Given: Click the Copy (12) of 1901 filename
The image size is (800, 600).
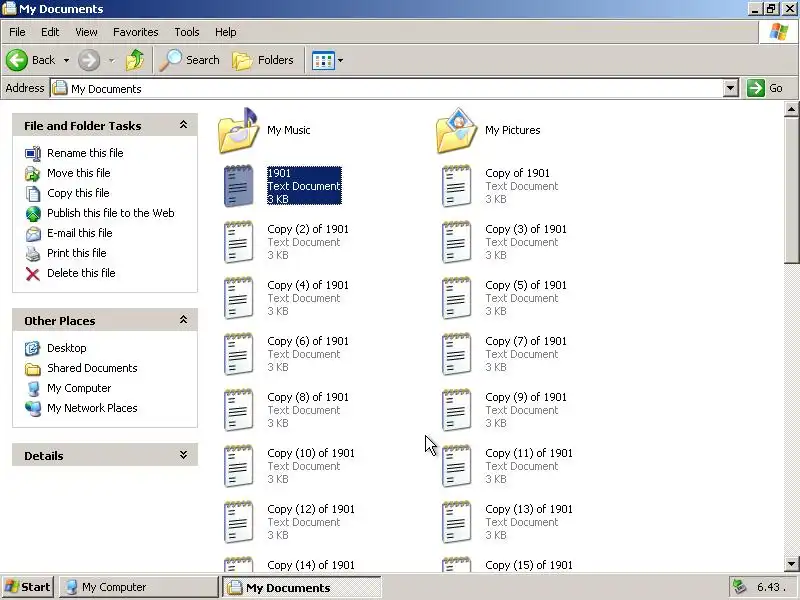Looking at the screenshot, I should [311, 509].
